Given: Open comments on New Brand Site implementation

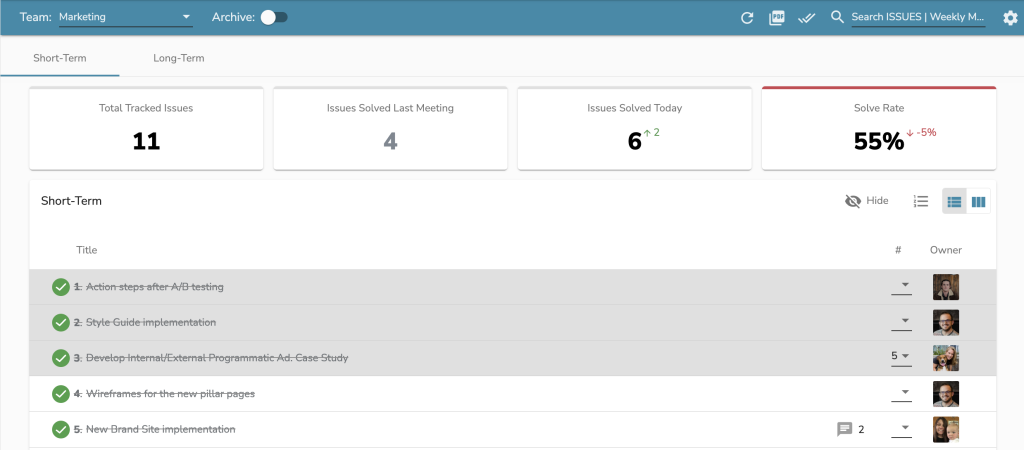Looking at the screenshot, I should pyautogui.click(x=845, y=429).
